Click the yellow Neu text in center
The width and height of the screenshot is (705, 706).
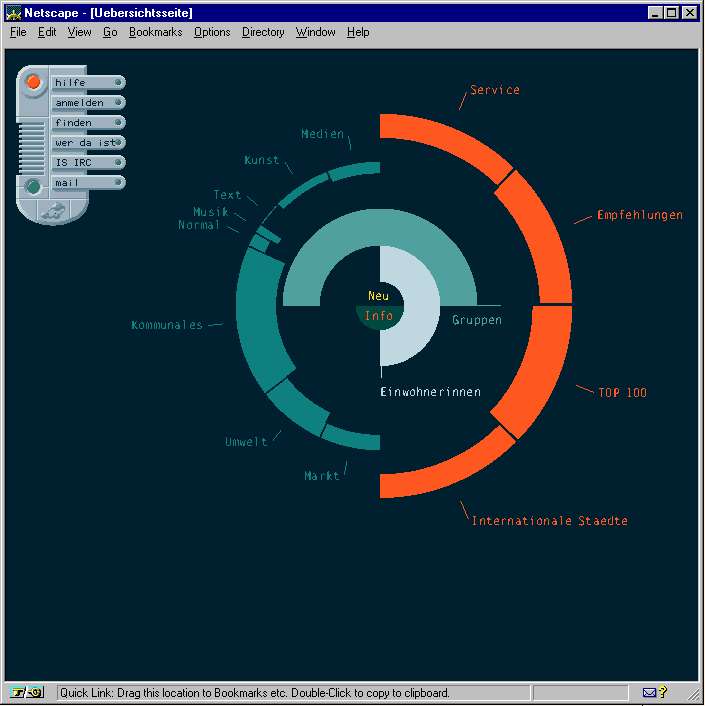pos(378,296)
